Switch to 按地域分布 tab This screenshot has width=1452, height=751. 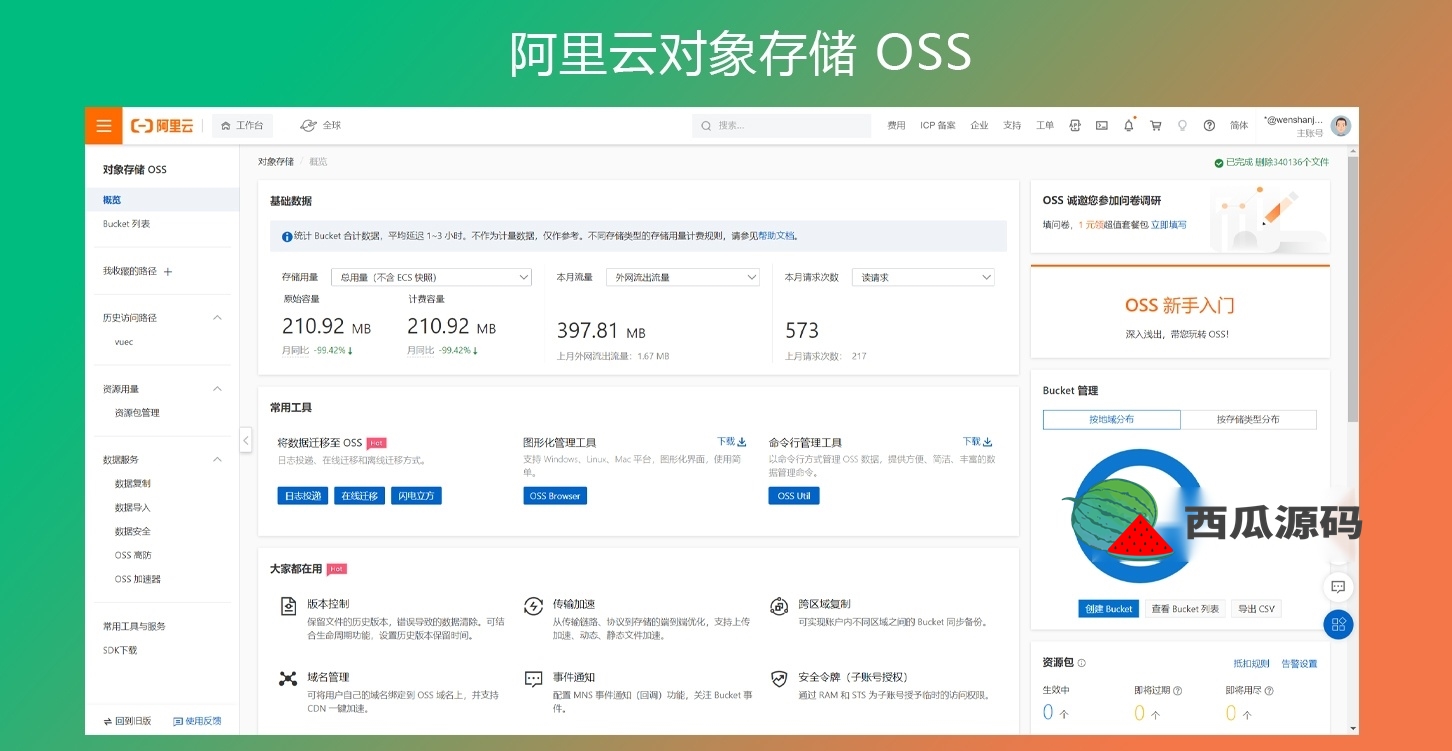(1112, 420)
